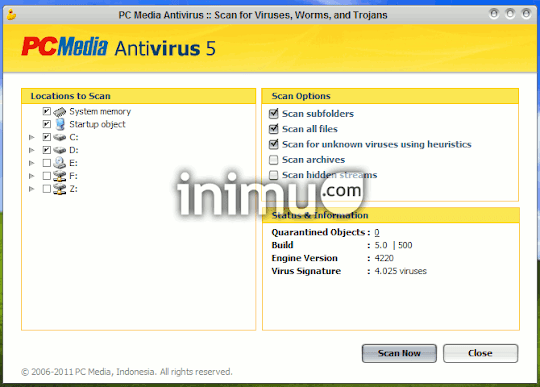The height and width of the screenshot is (387, 540).
Task: Check the E: drive checkbox
Action: tap(47, 163)
